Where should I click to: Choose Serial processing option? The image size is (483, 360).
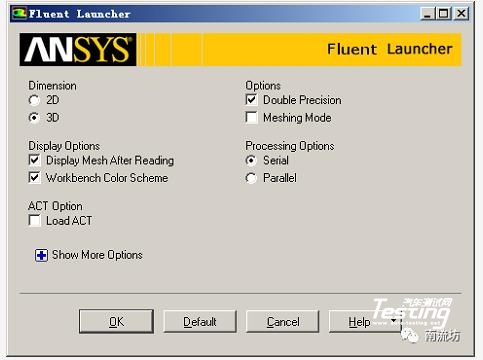point(251,160)
